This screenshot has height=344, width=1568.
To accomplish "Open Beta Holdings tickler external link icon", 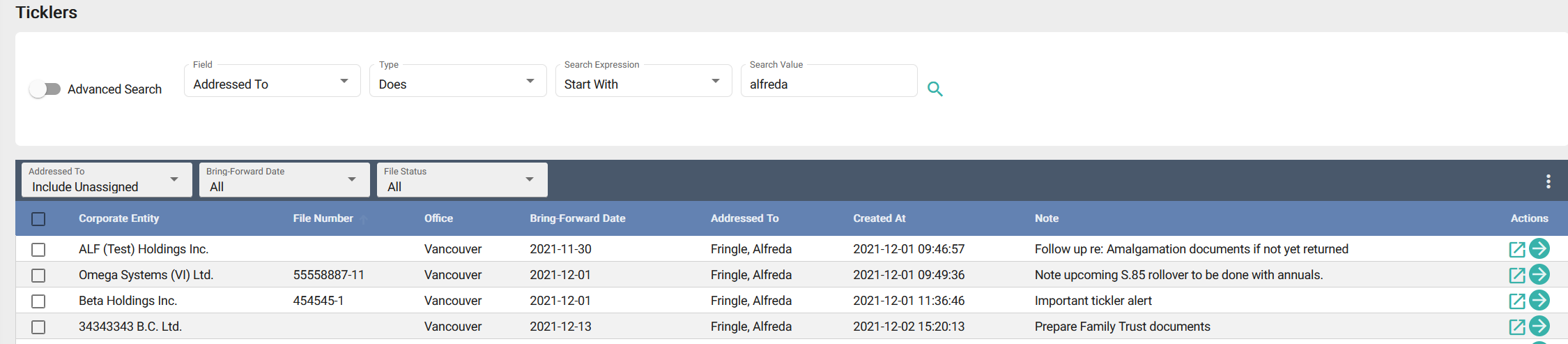I will [1516, 301].
